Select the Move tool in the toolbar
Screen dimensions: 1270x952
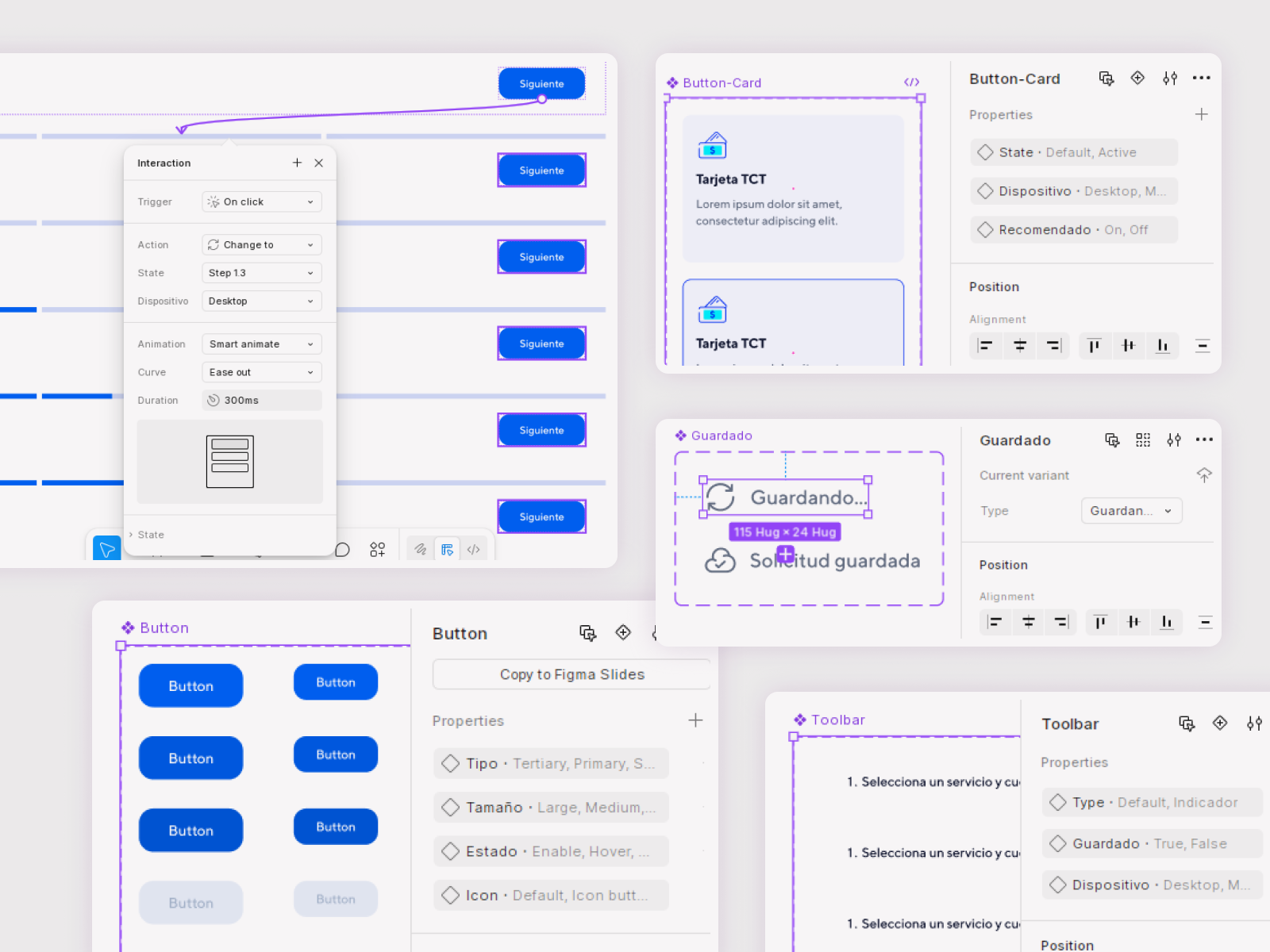point(107,549)
